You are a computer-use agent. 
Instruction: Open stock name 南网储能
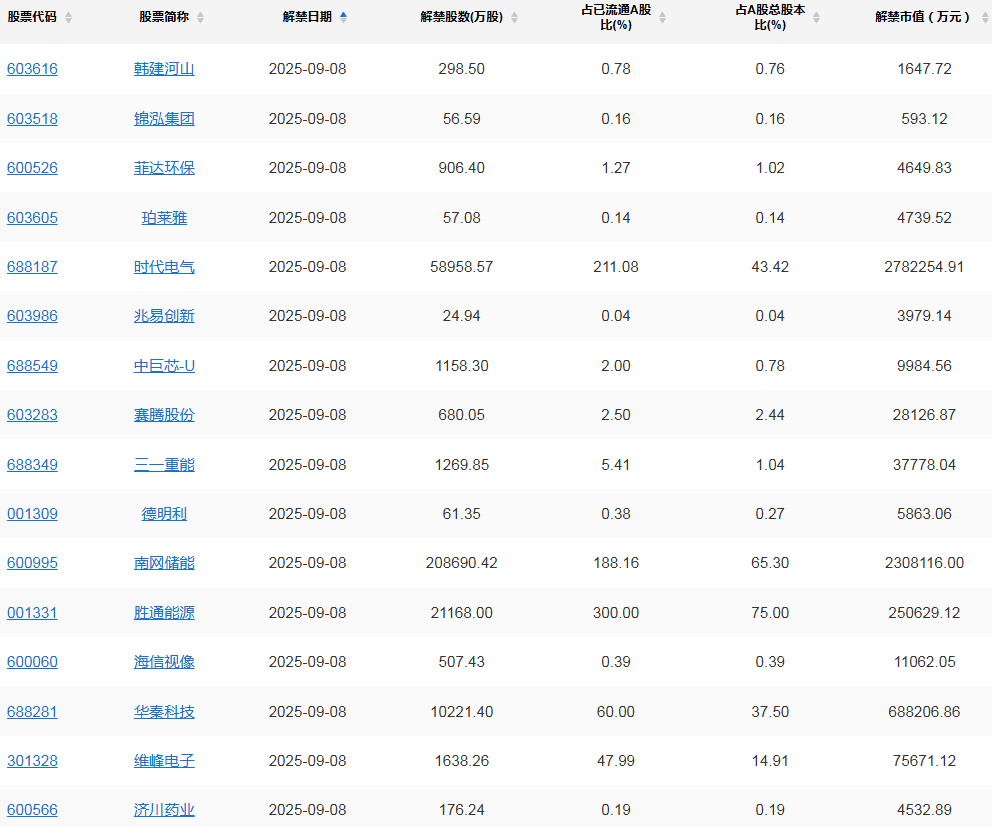[164, 563]
